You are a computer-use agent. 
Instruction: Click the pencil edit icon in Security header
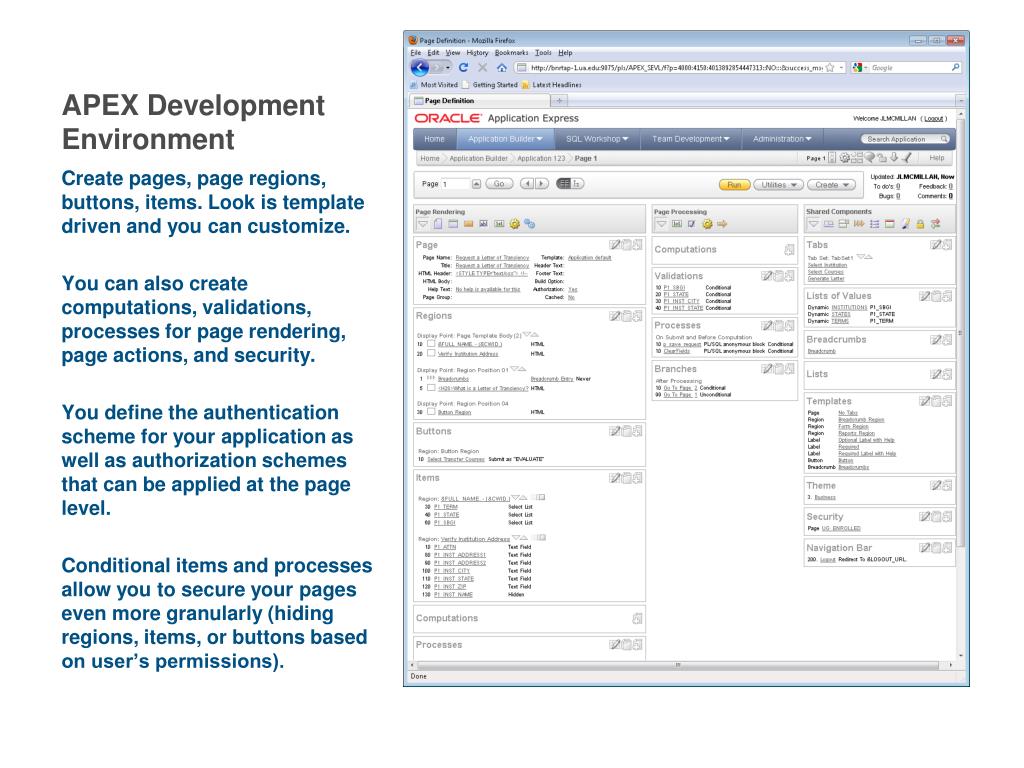coord(925,517)
